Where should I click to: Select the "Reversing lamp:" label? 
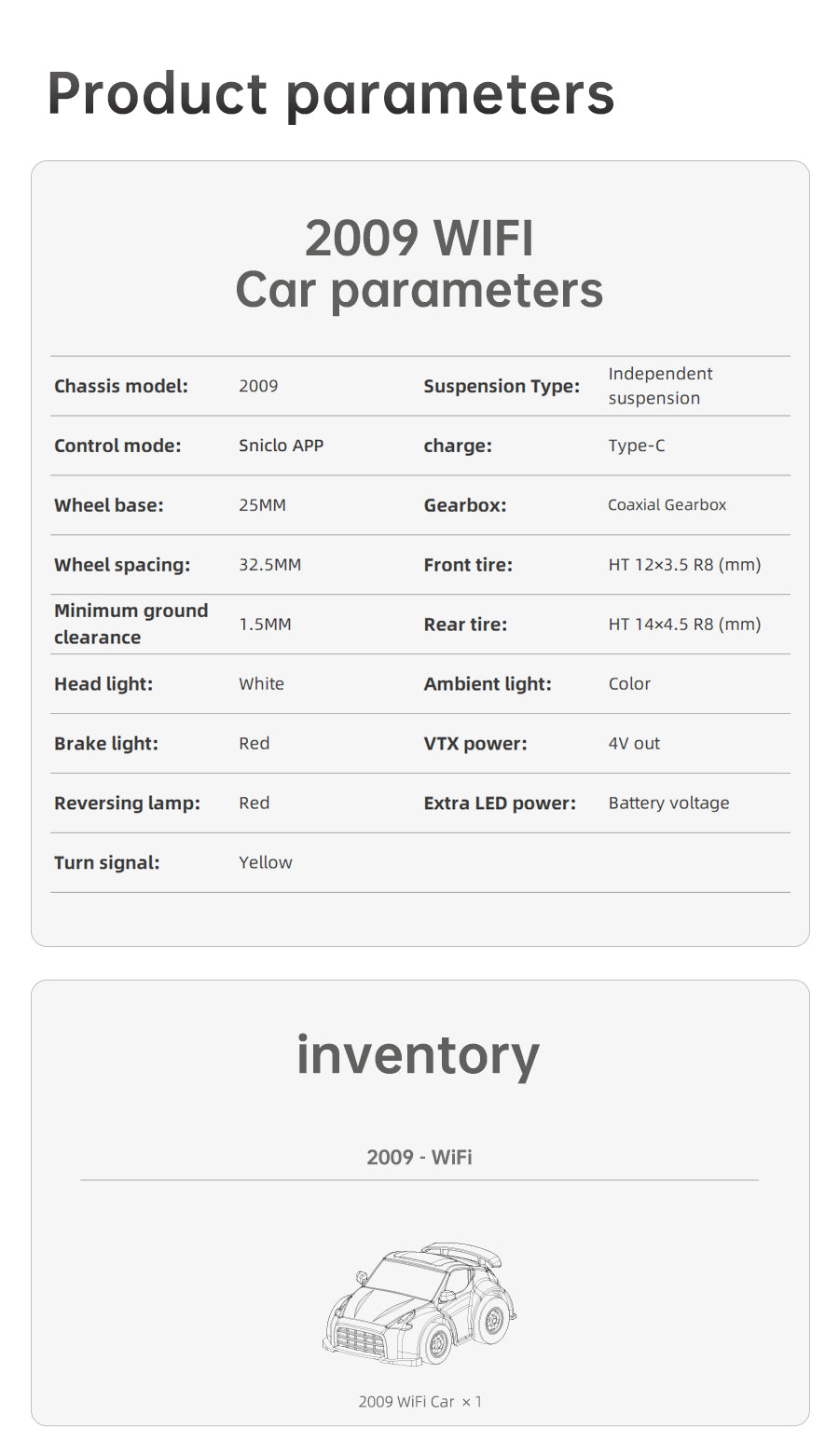[x=127, y=804]
